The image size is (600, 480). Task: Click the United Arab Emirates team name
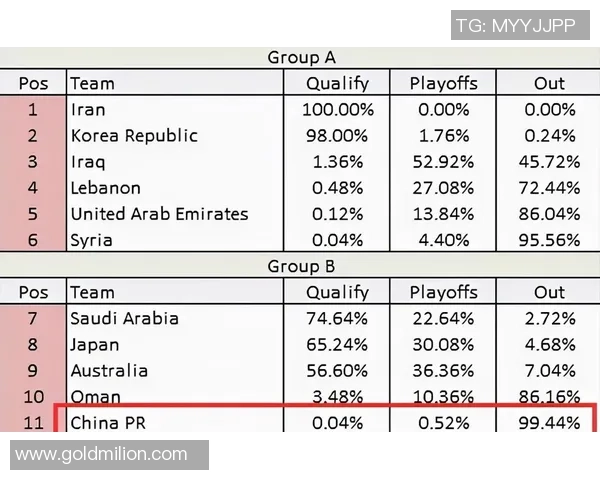point(159,214)
